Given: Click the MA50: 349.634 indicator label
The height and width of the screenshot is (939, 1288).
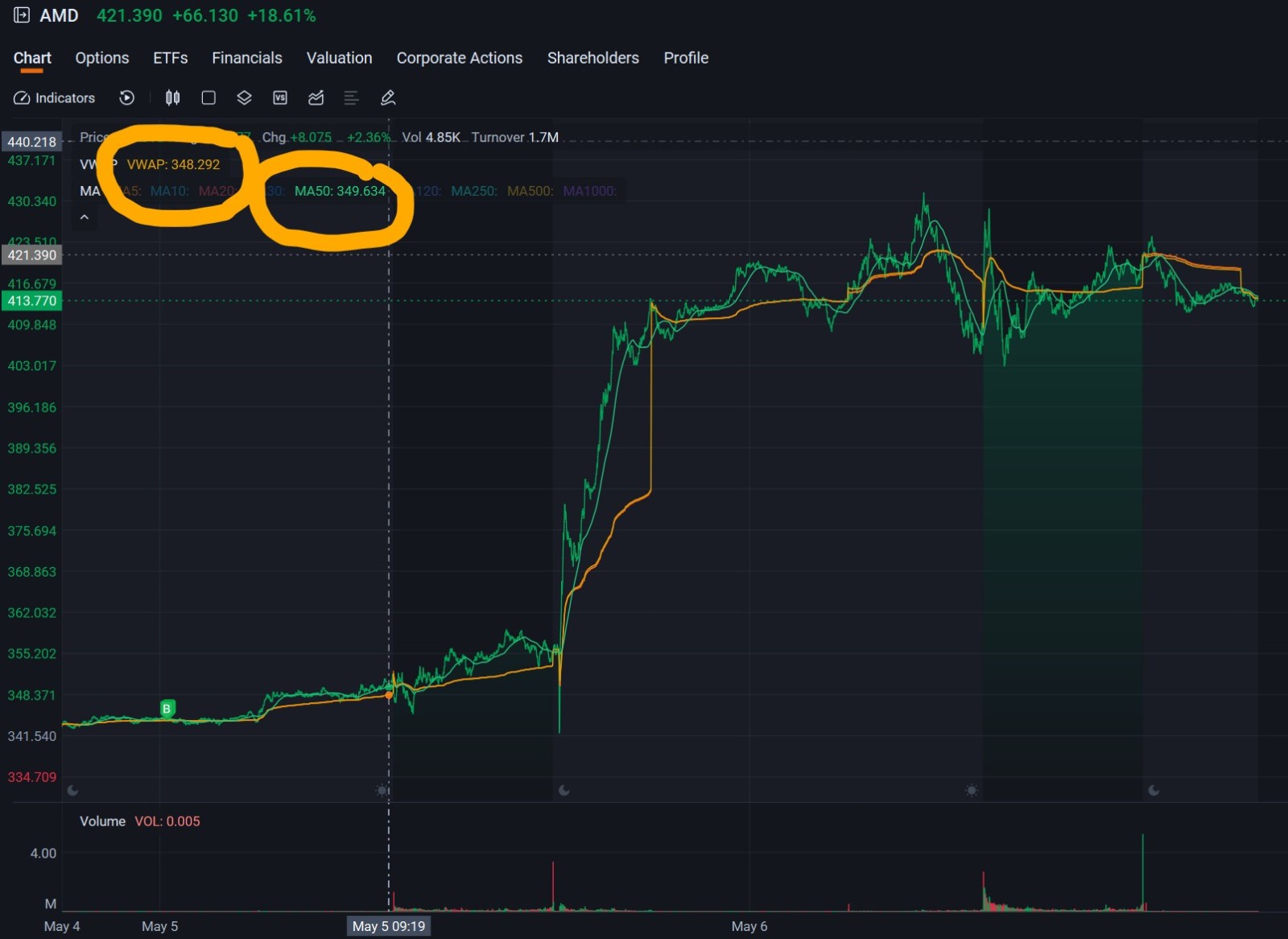Looking at the screenshot, I should pos(340,191).
